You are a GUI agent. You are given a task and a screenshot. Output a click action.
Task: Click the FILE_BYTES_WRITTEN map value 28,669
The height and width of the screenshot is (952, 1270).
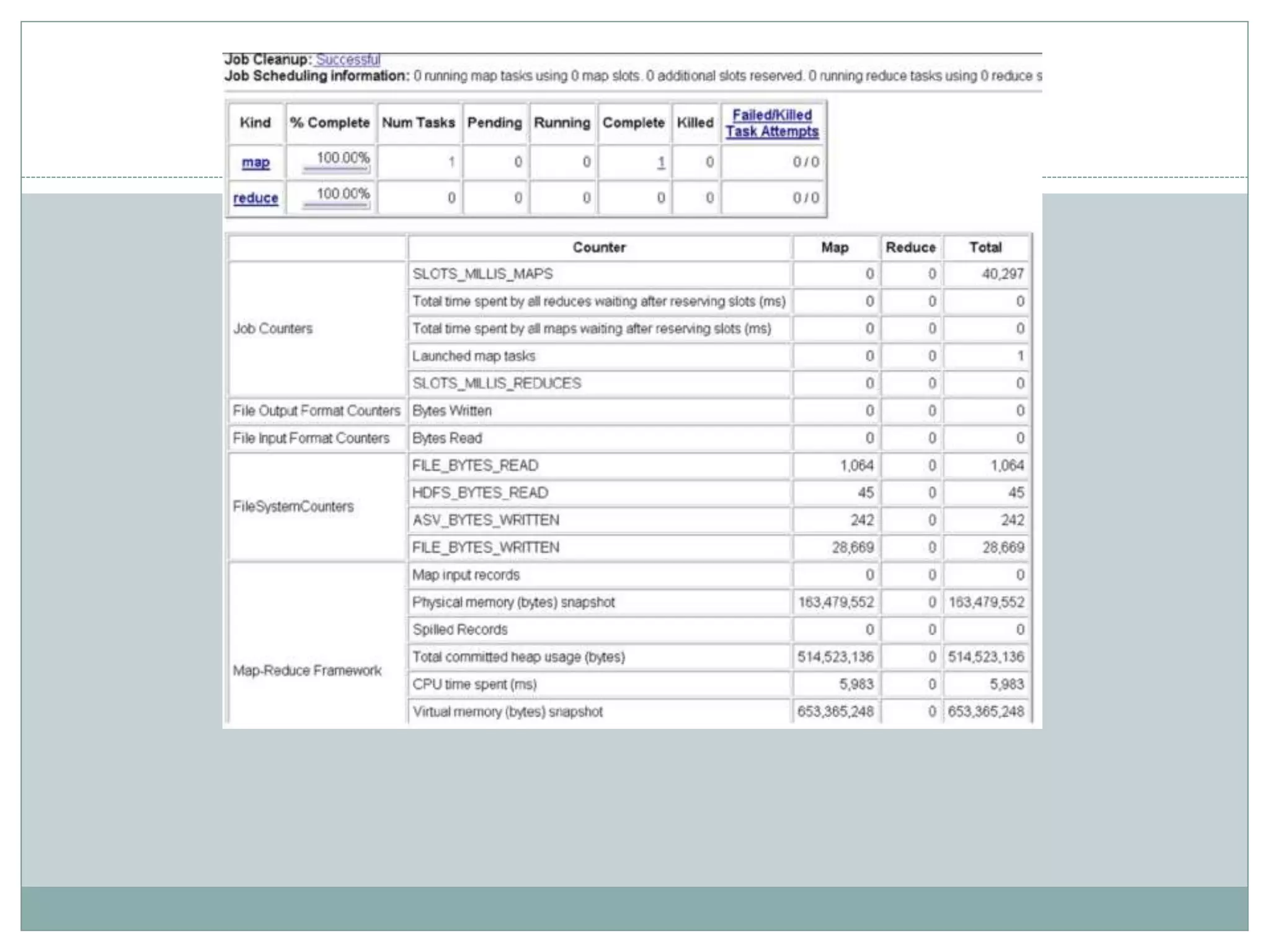(x=853, y=547)
